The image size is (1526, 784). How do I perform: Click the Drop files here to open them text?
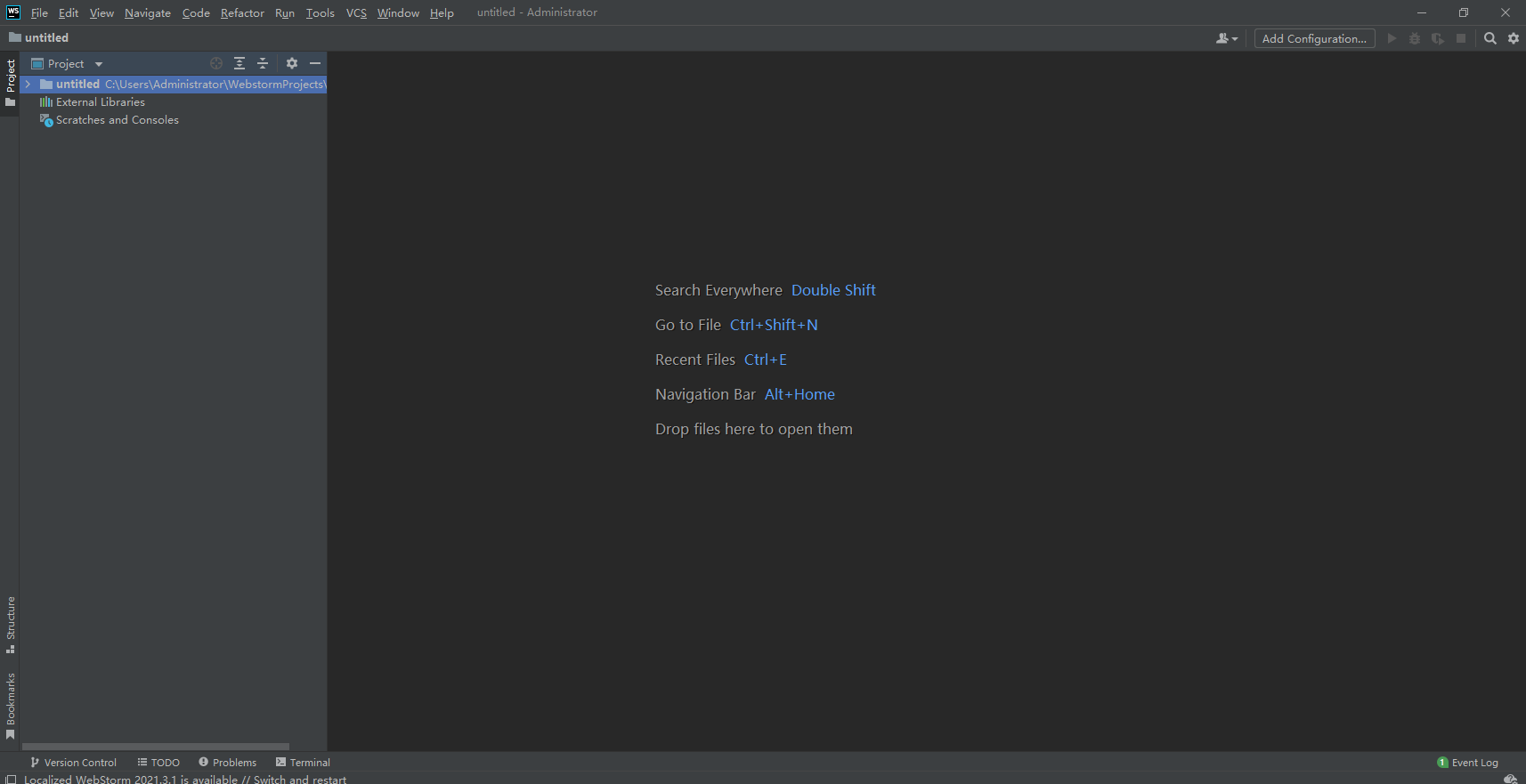tap(754, 429)
